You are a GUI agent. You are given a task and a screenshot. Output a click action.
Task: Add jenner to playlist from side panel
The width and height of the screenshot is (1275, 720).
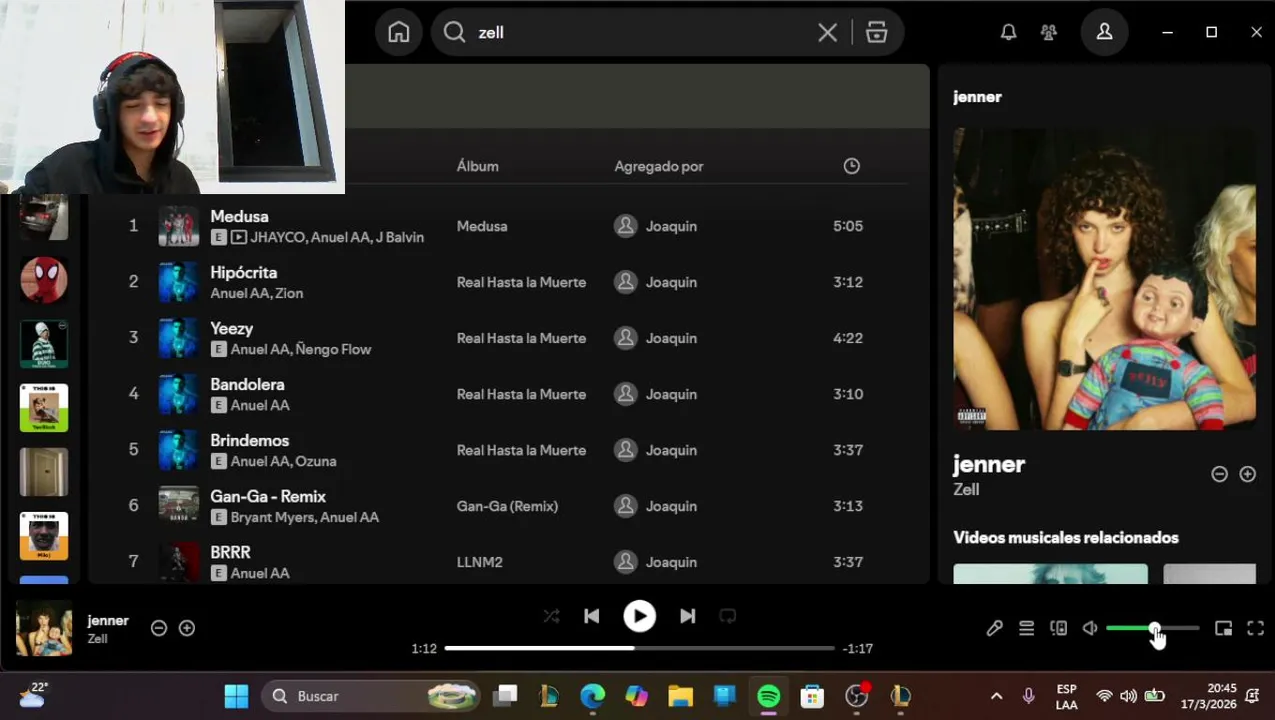tap(1247, 474)
